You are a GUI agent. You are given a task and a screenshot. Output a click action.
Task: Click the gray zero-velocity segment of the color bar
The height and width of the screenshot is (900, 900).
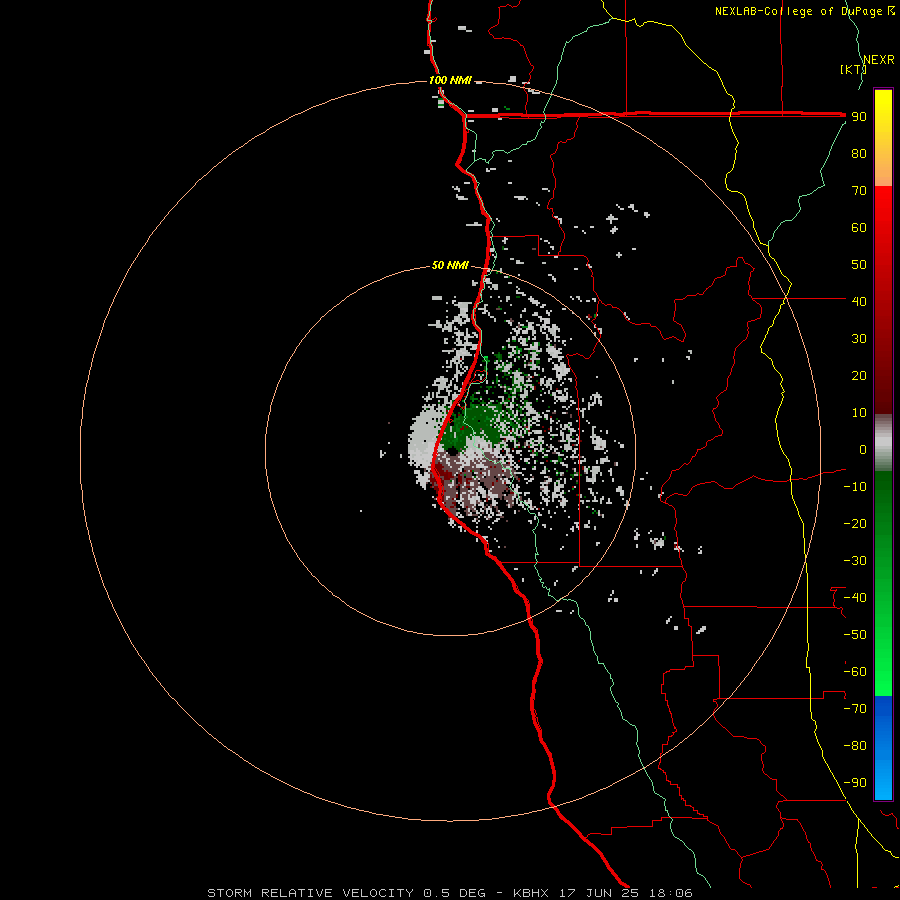tap(883, 444)
